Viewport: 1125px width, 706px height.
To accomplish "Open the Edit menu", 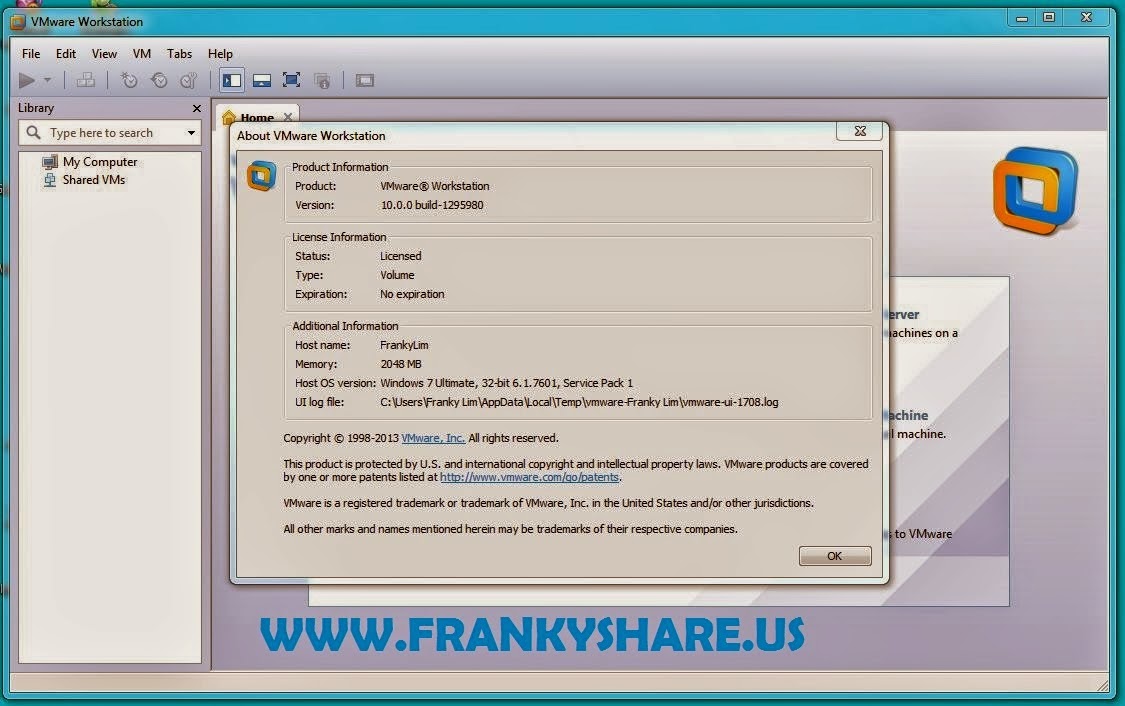I will 66,54.
